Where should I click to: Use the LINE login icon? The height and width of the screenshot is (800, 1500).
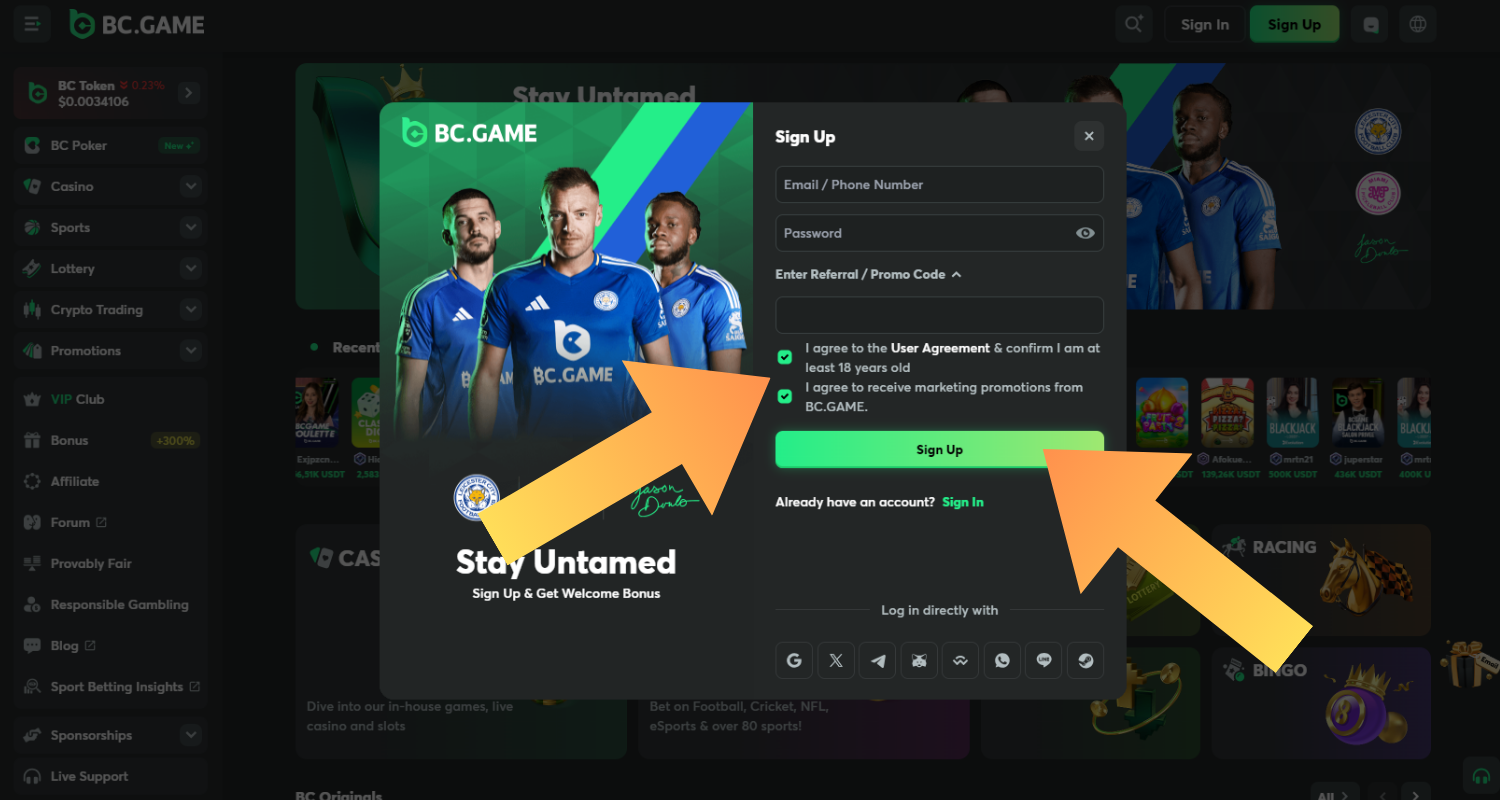click(x=1044, y=661)
